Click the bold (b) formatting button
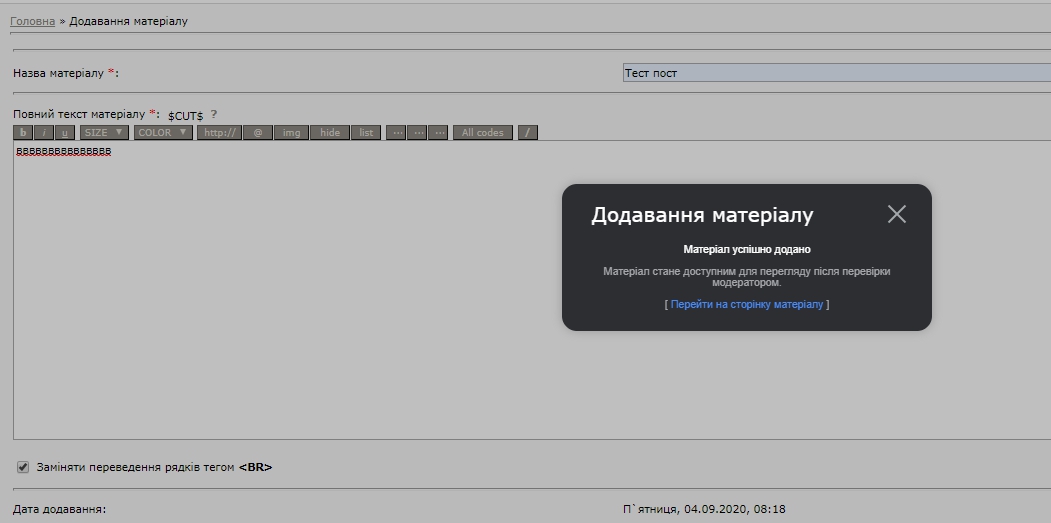 24,132
